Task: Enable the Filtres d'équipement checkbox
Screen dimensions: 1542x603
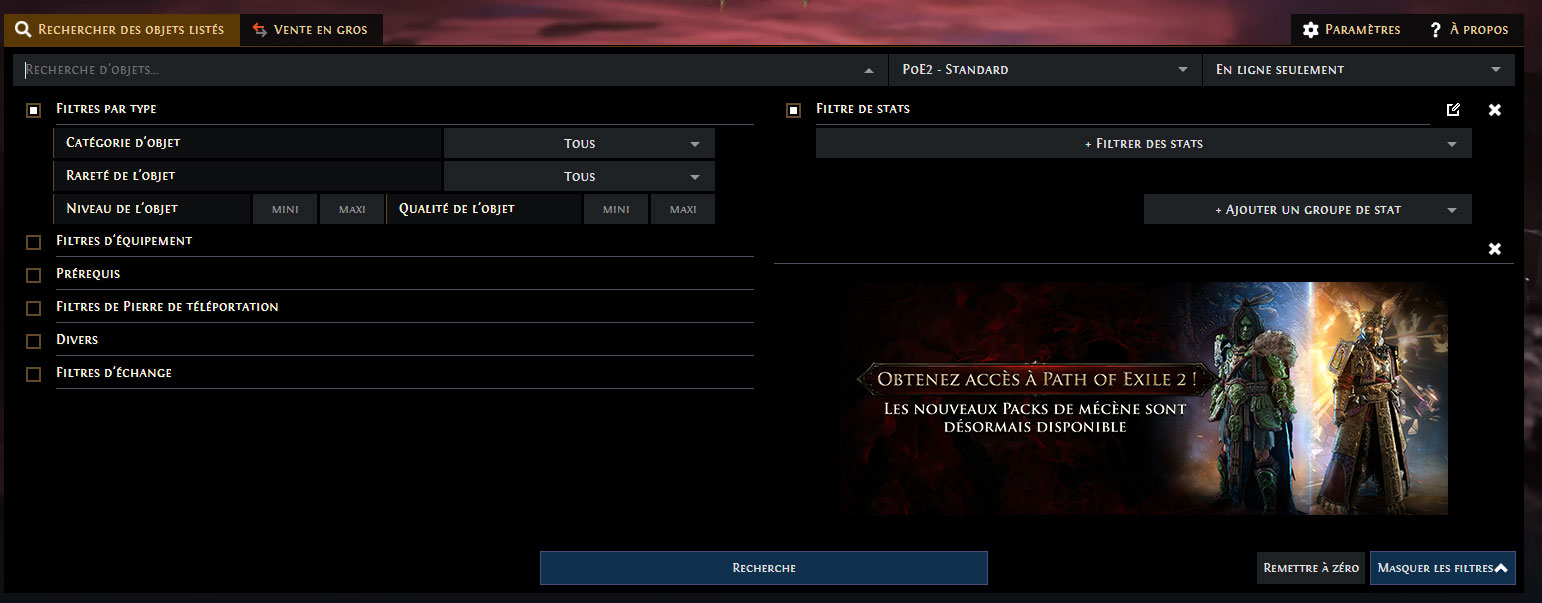Action: [x=34, y=242]
